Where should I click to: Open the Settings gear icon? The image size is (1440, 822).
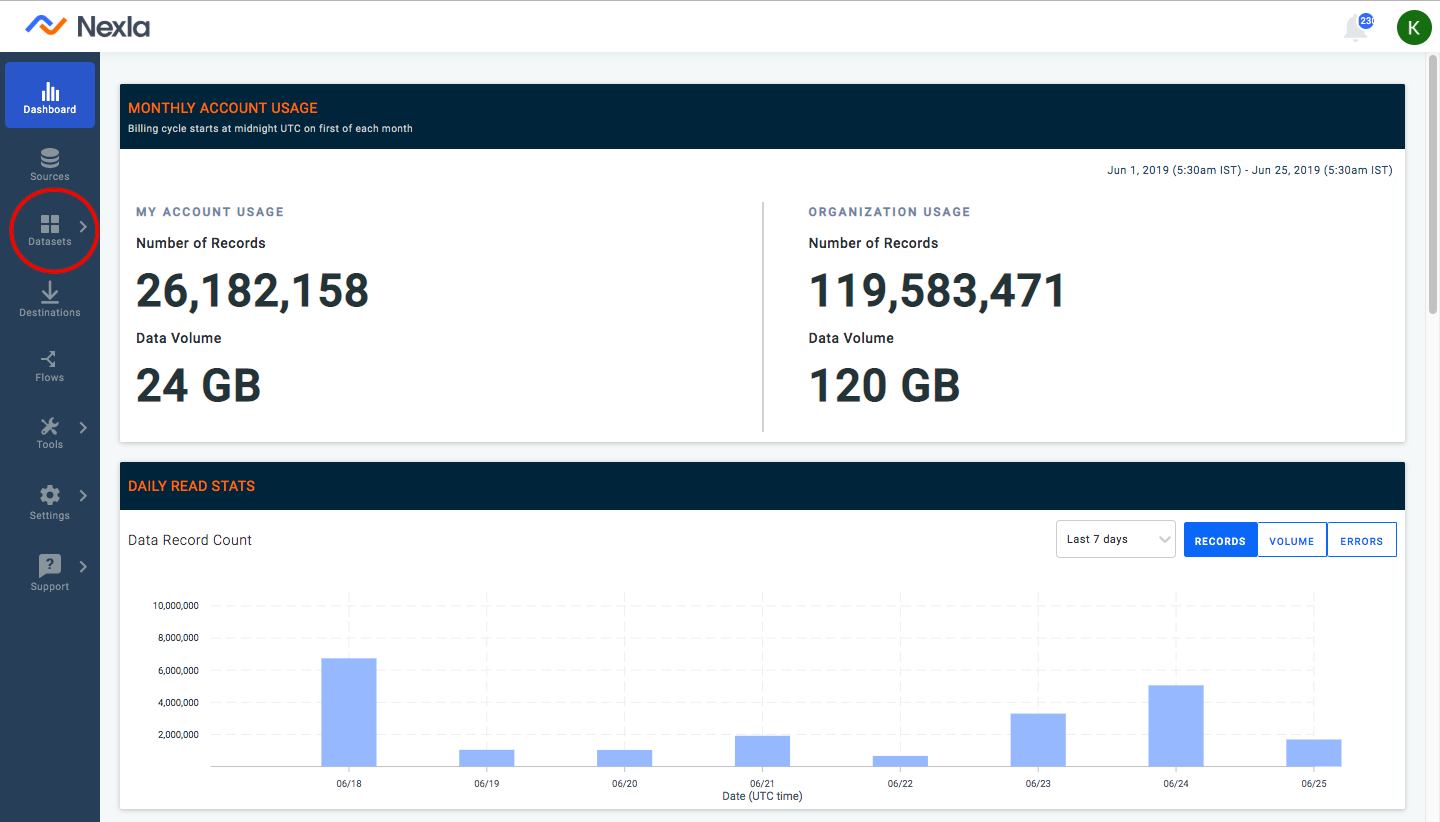(50, 495)
